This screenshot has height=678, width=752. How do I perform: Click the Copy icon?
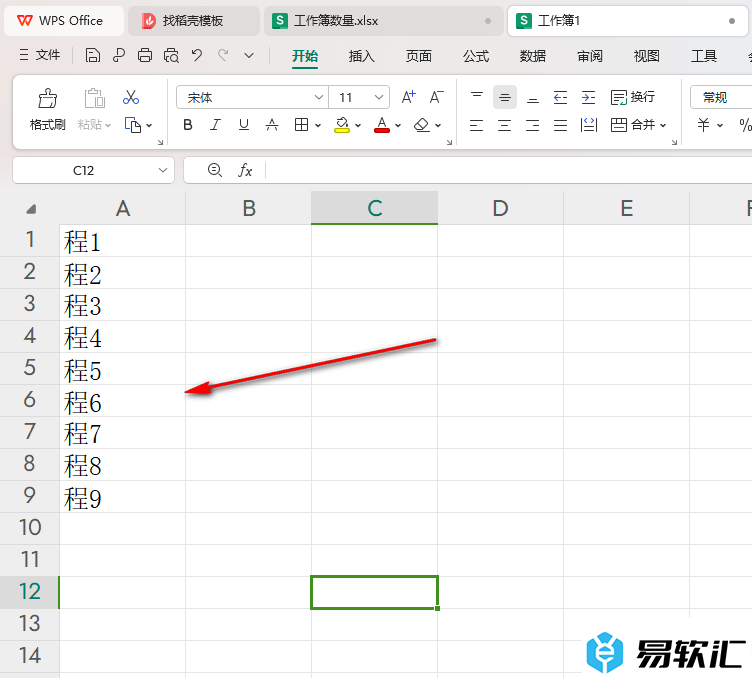pyautogui.click(x=132, y=125)
